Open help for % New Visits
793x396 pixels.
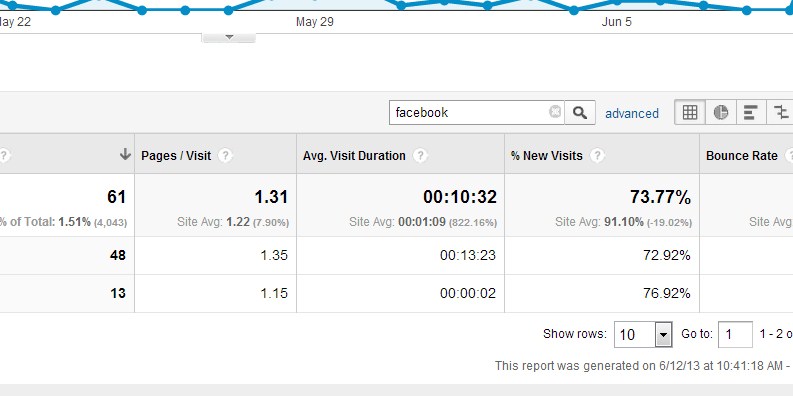tap(597, 156)
